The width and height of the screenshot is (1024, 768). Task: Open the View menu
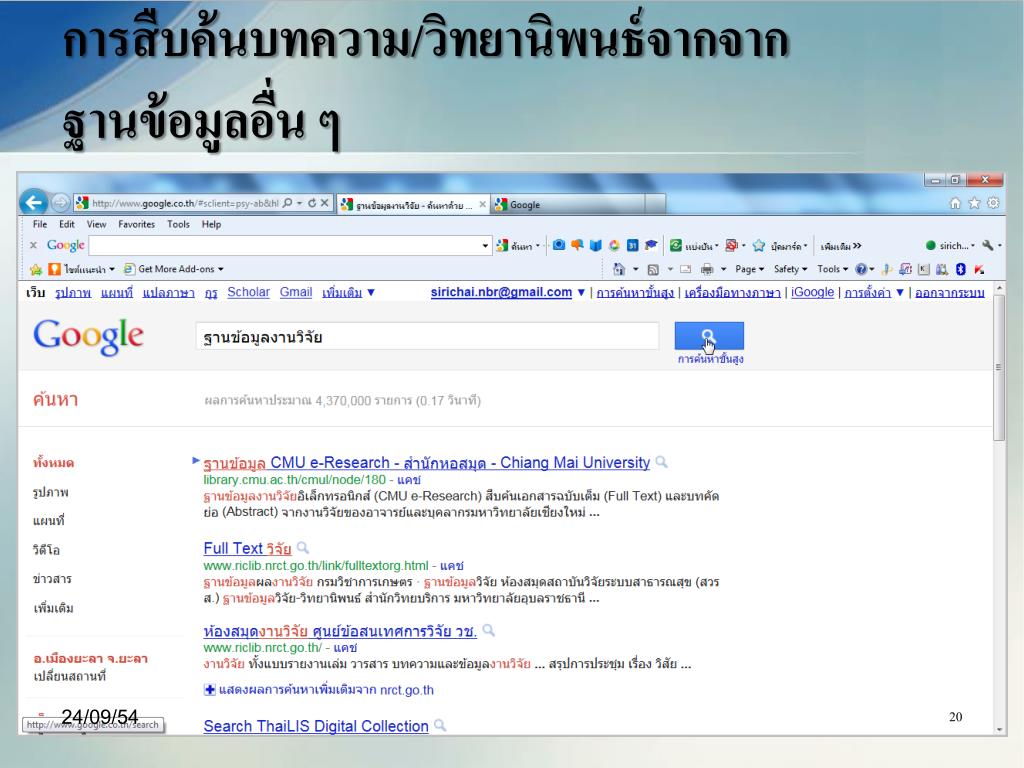coord(96,224)
